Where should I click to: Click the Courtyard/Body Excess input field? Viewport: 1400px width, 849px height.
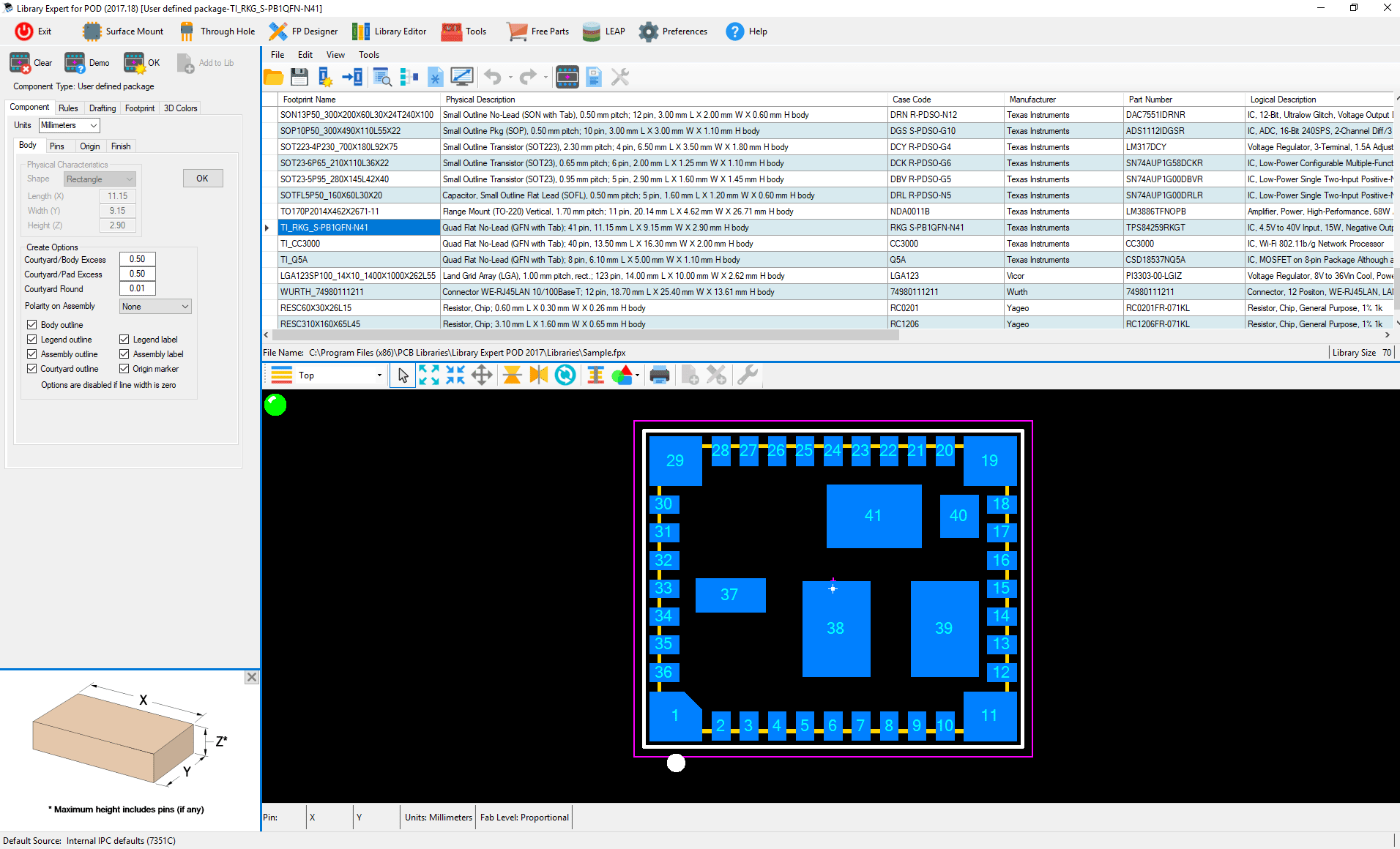point(138,259)
